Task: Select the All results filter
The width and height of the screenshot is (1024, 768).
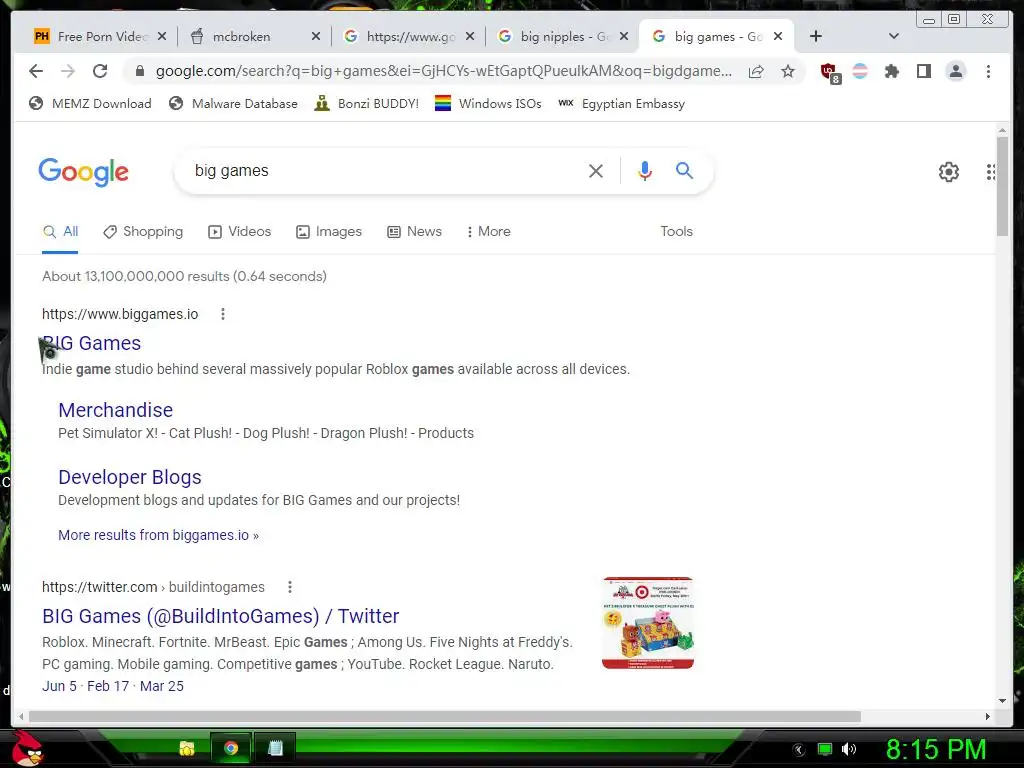Action: pyautogui.click(x=60, y=232)
